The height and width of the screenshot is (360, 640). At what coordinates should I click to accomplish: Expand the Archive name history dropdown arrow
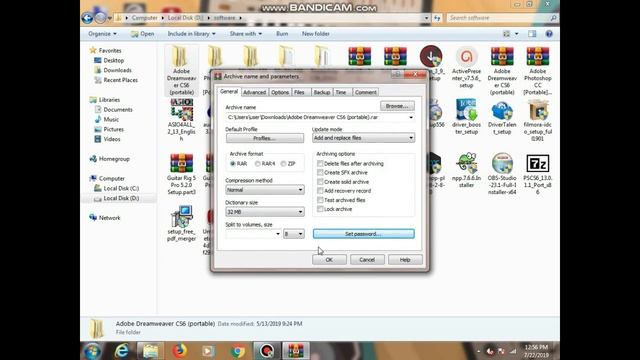pyautogui.click(x=411, y=118)
